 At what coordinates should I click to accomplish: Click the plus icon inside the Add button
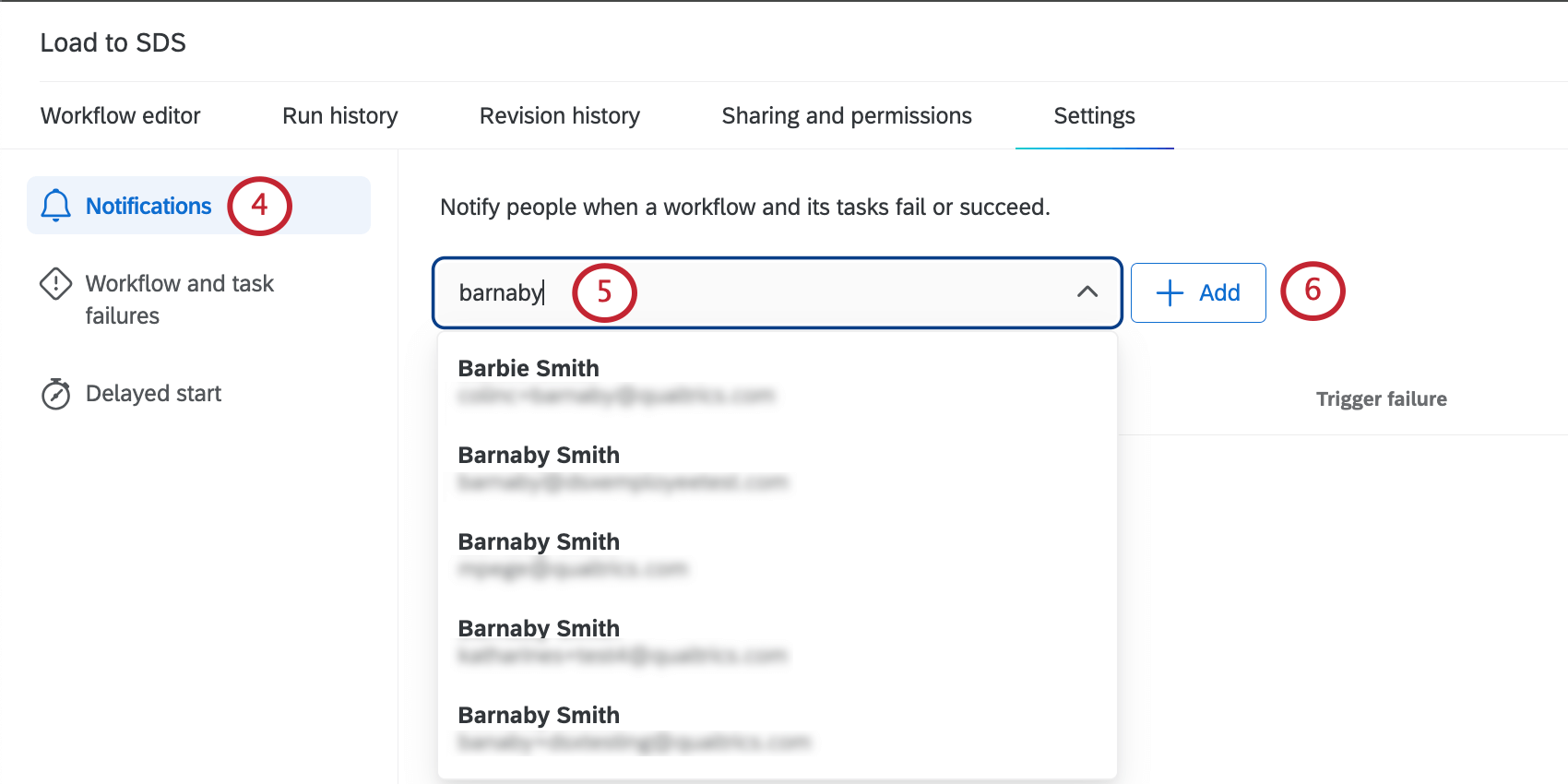click(x=1169, y=292)
